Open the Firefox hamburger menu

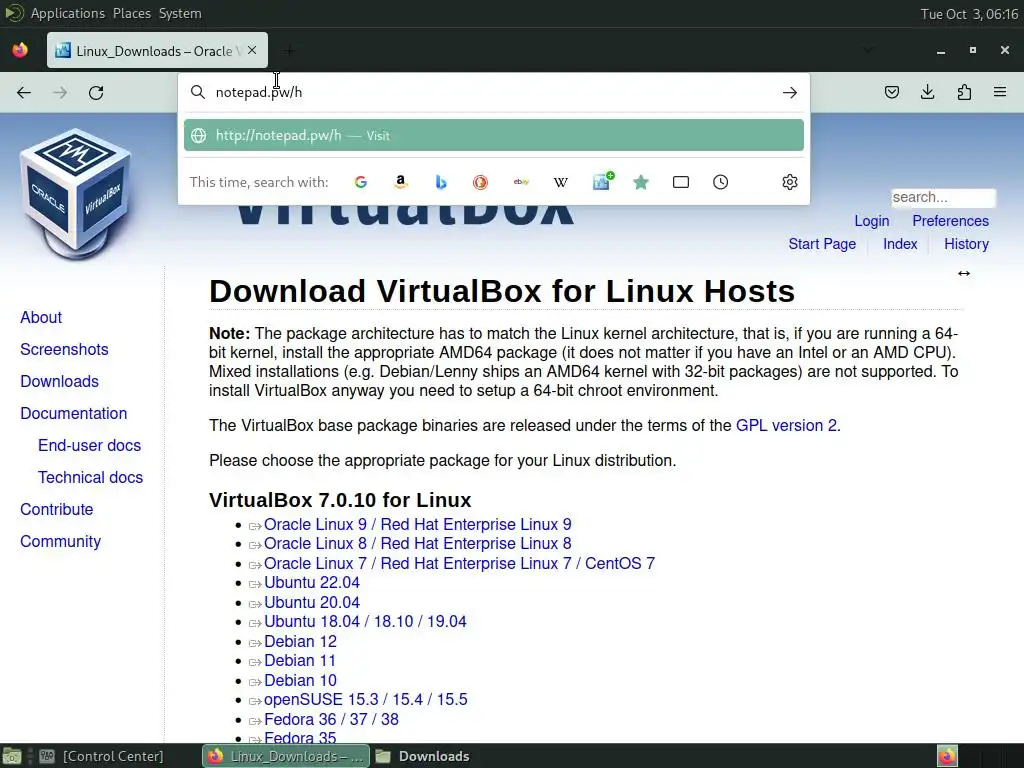click(x=1000, y=92)
